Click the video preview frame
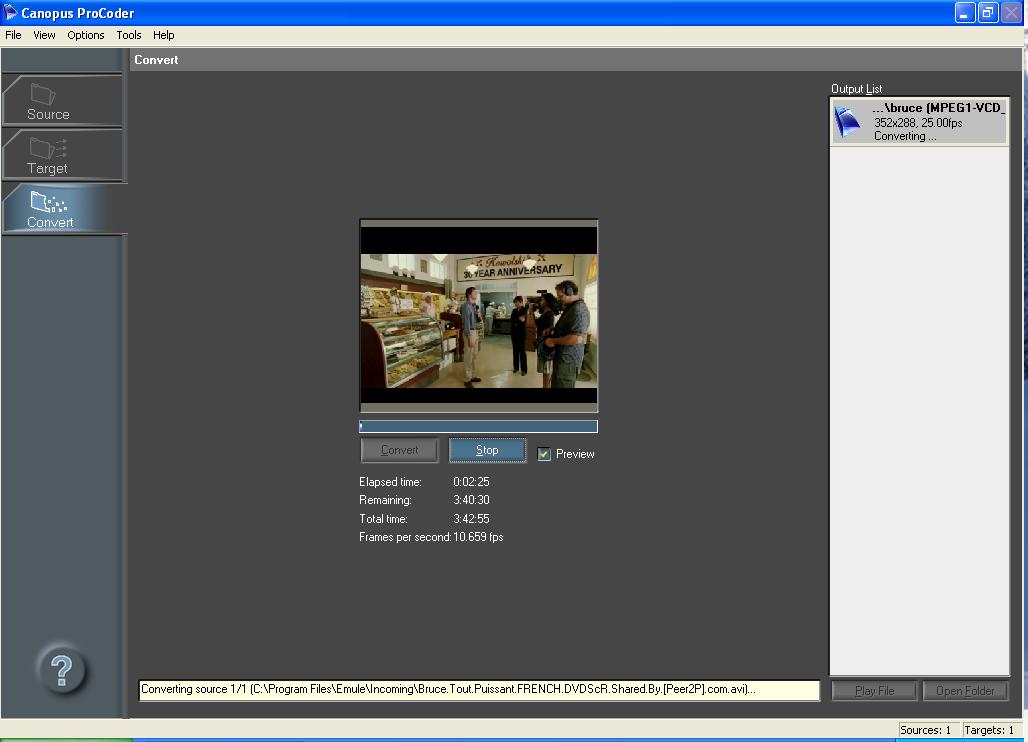Screen dimensions: 1028x742 point(478,316)
